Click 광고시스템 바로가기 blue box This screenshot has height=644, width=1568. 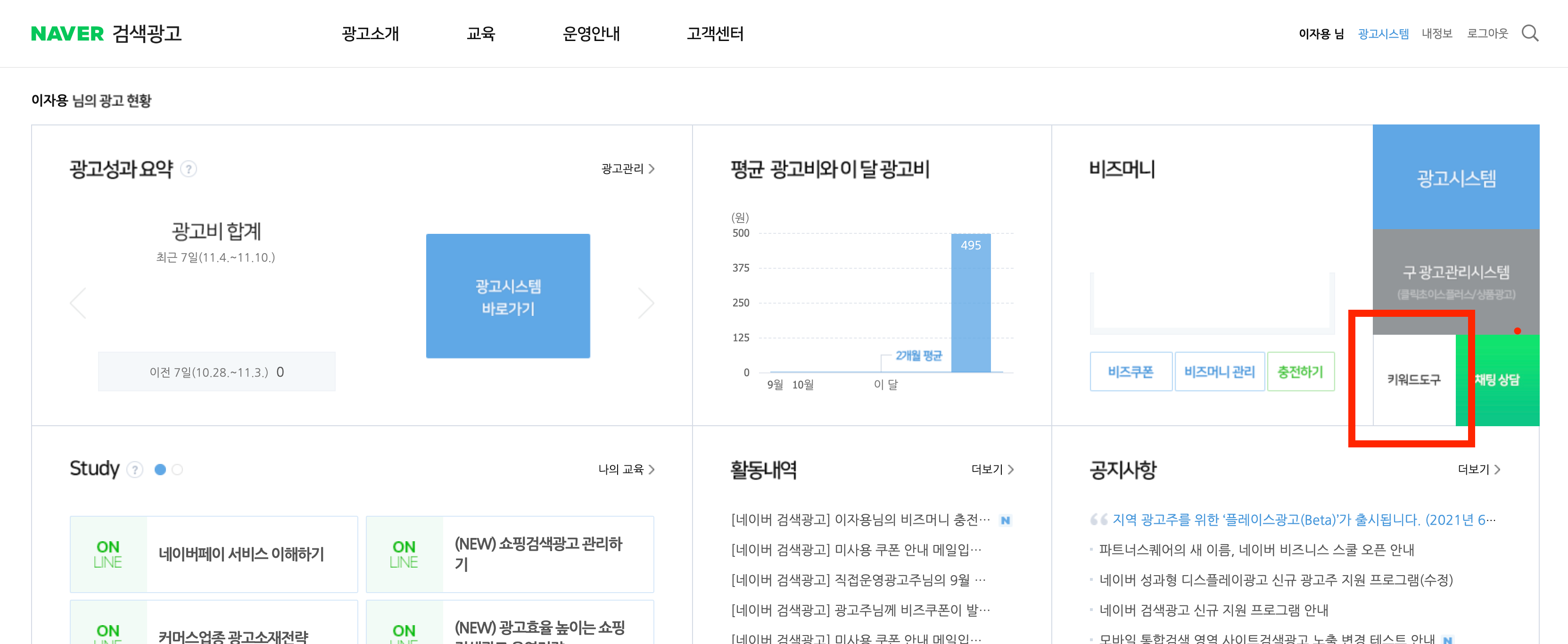tap(508, 296)
